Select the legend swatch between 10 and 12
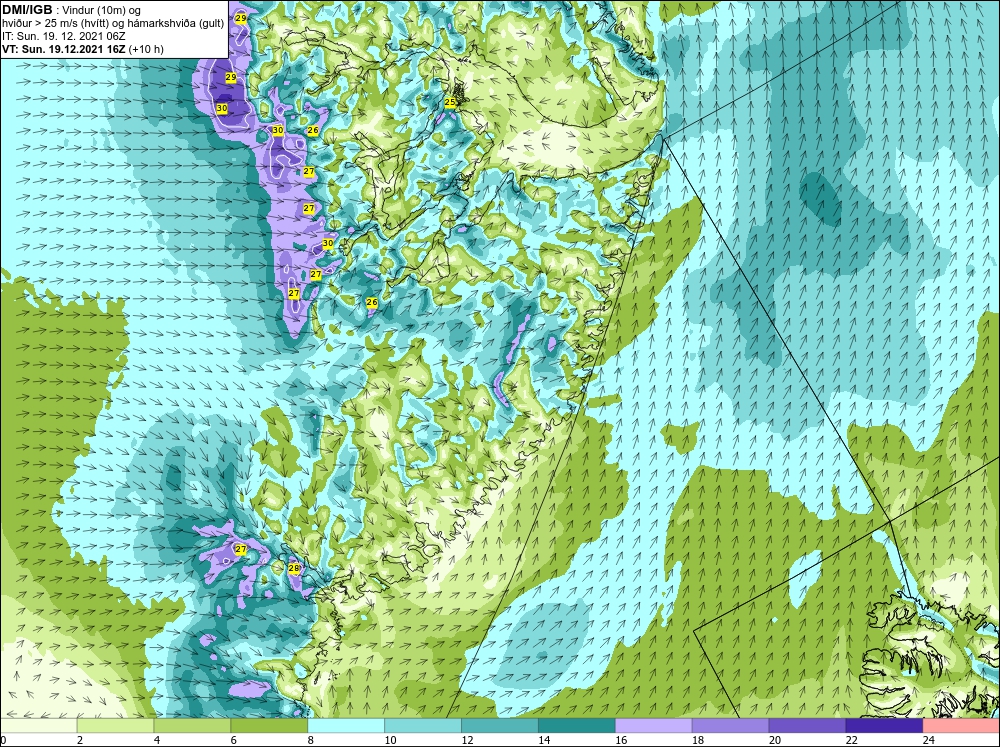Viewport: 1000px width, 747px height. click(423, 726)
